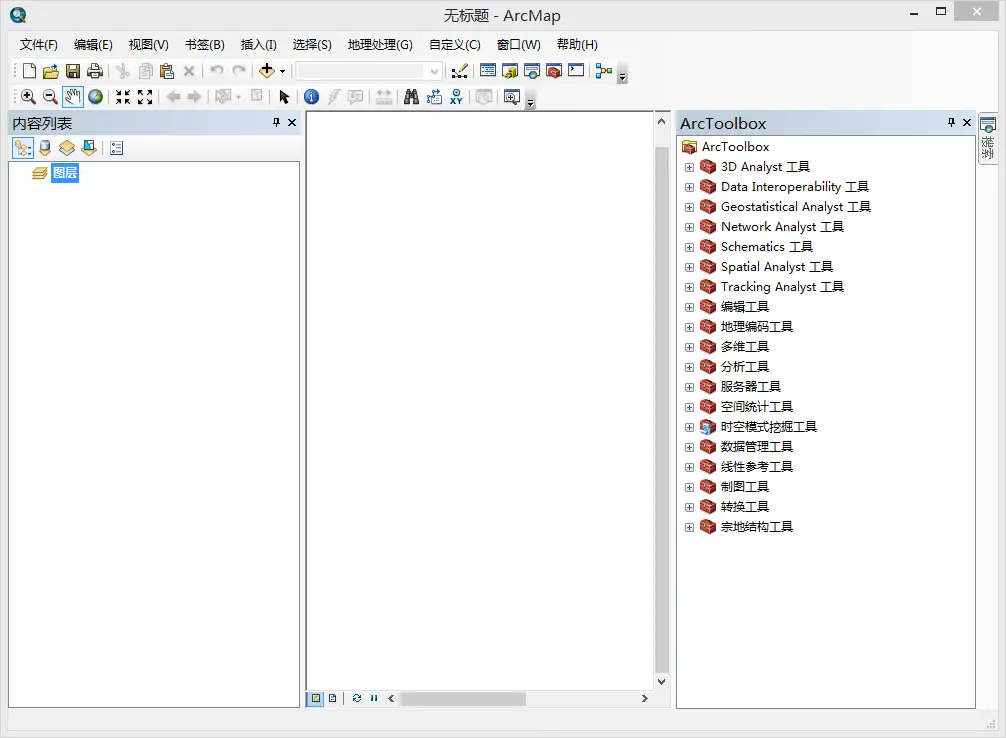
Task: Expand the 分析工具 toolbox
Action: pyautogui.click(x=689, y=368)
